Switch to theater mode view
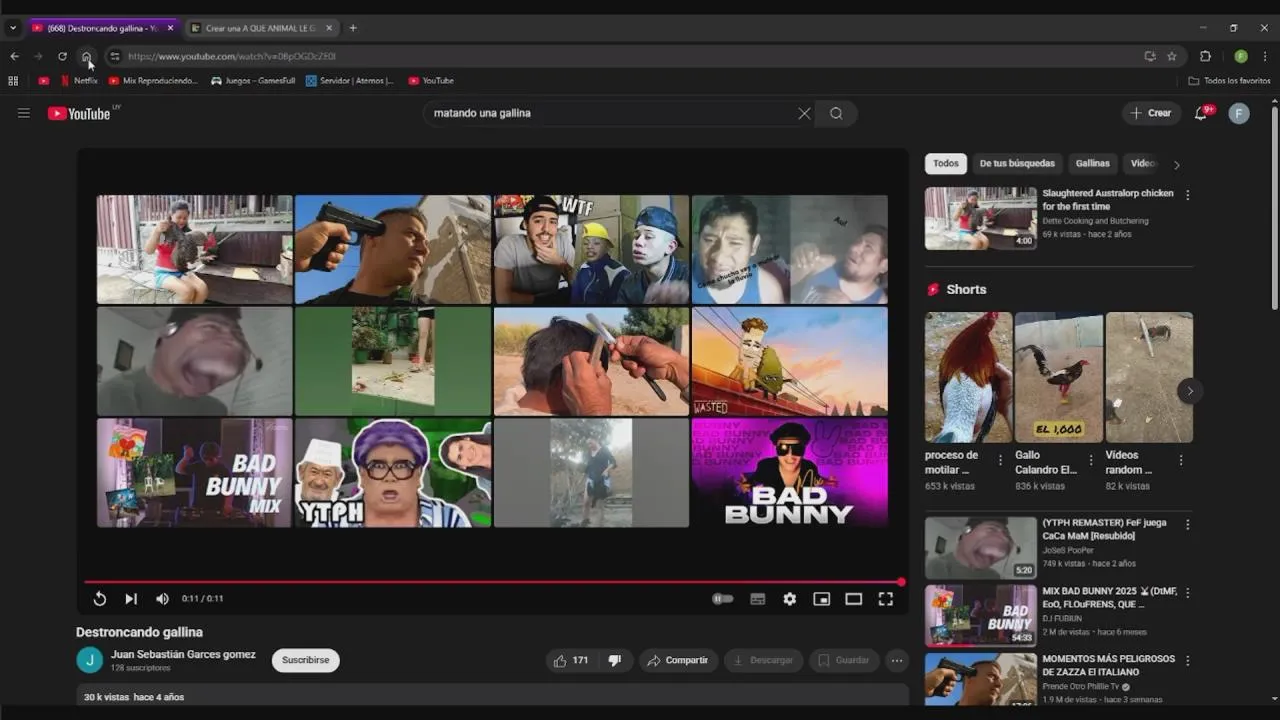This screenshot has width=1280, height=720. tap(854, 599)
